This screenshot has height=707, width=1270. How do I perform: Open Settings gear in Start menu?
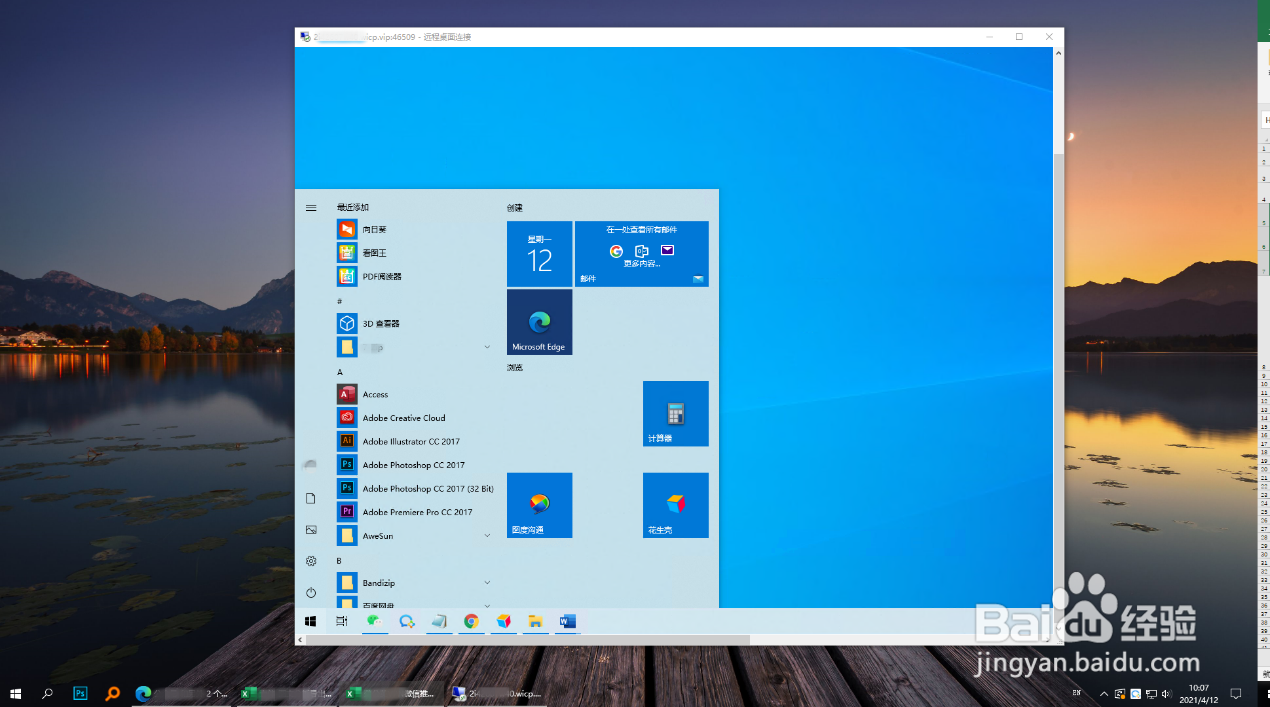[x=311, y=561]
